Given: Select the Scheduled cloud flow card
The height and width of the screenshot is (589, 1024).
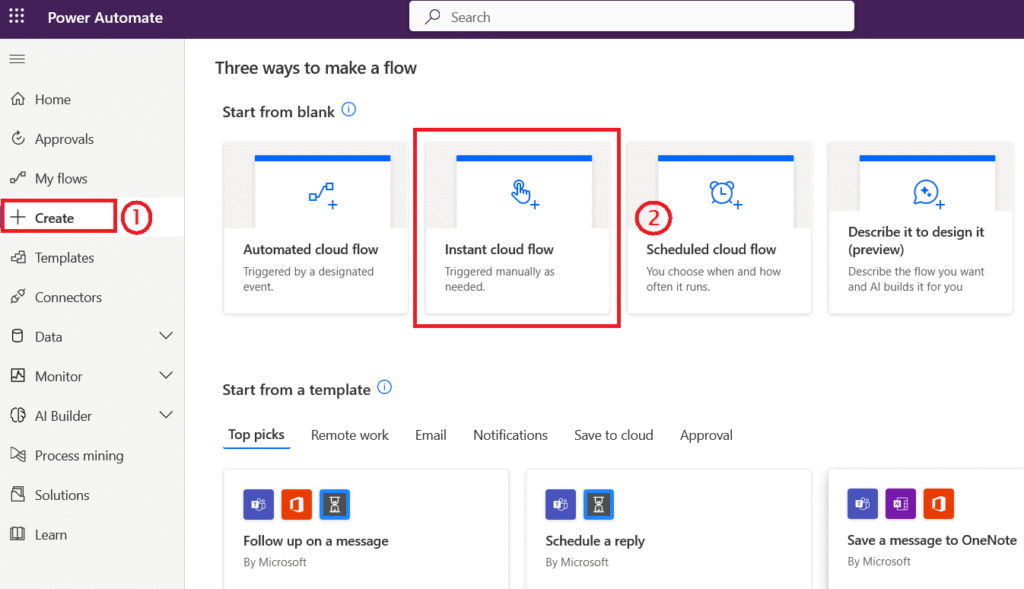Looking at the screenshot, I should point(719,228).
